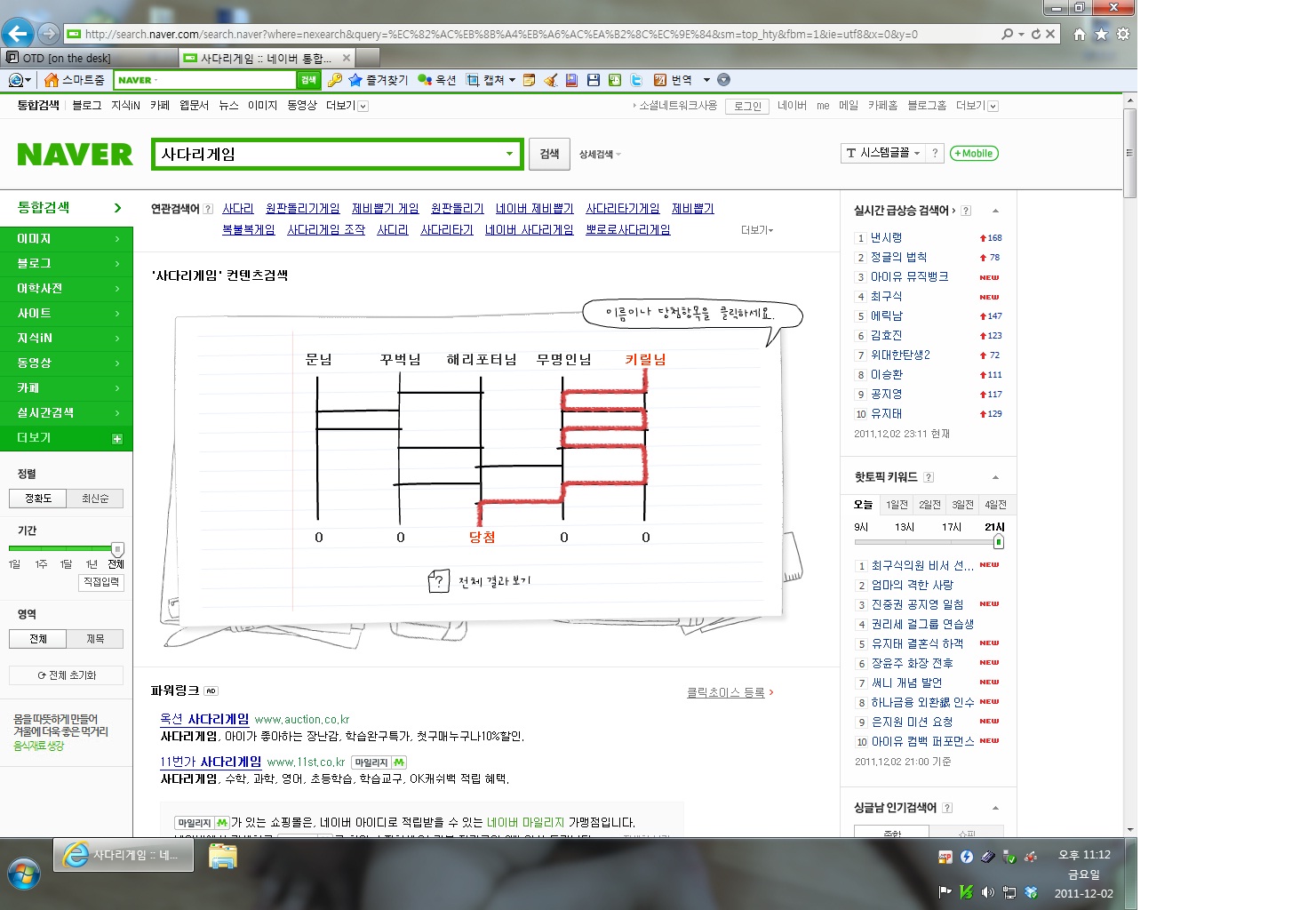Open the browser Tools gear icon
Screen dimensions: 1316x910
click(x=1123, y=34)
